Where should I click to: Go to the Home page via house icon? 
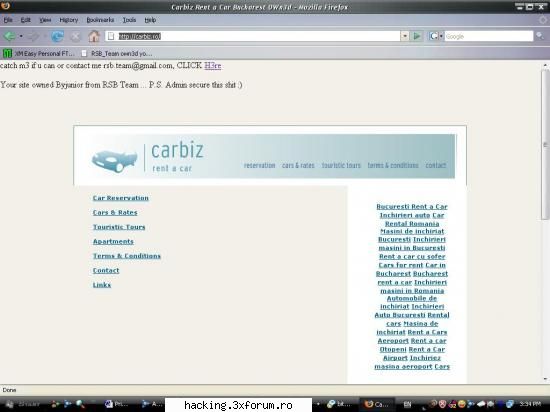pos(94,36)
